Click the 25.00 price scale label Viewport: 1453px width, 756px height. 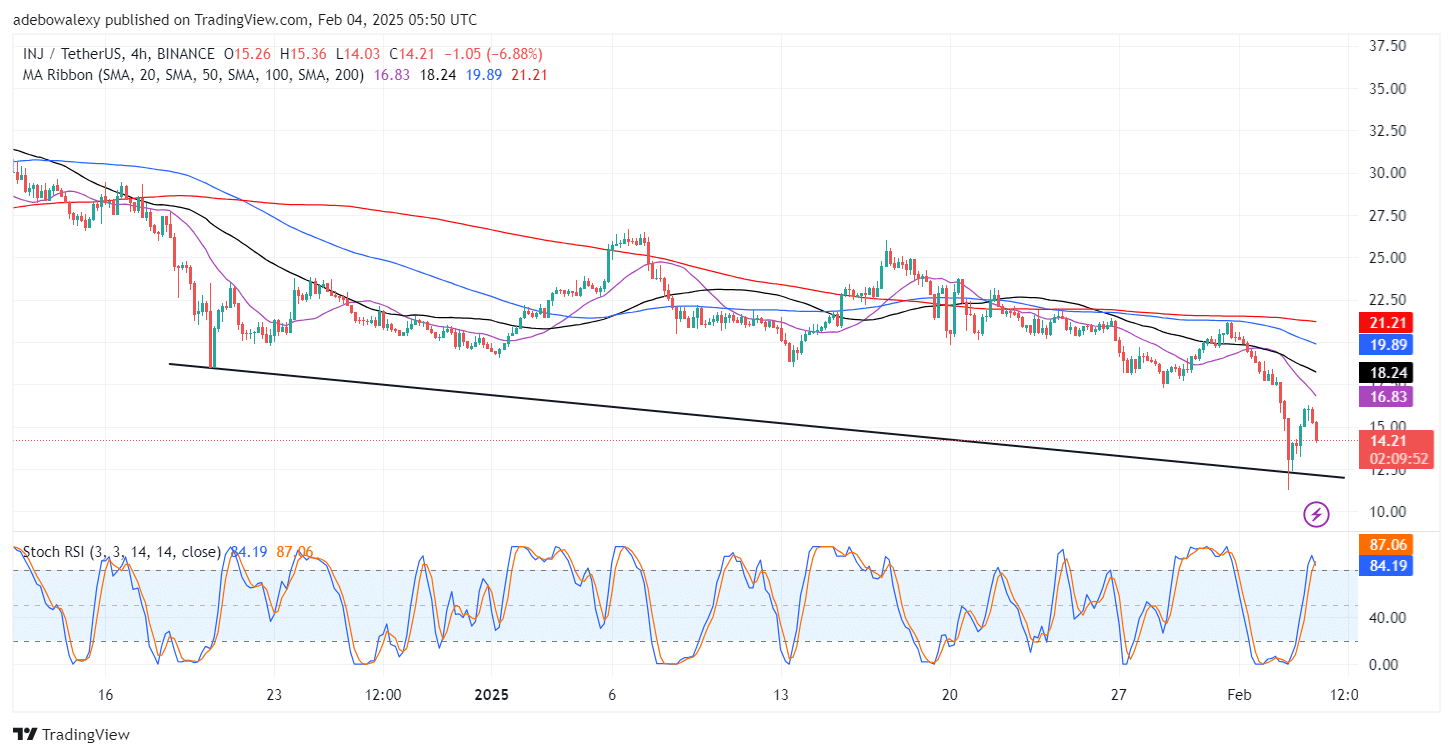tap(1386, 258)
